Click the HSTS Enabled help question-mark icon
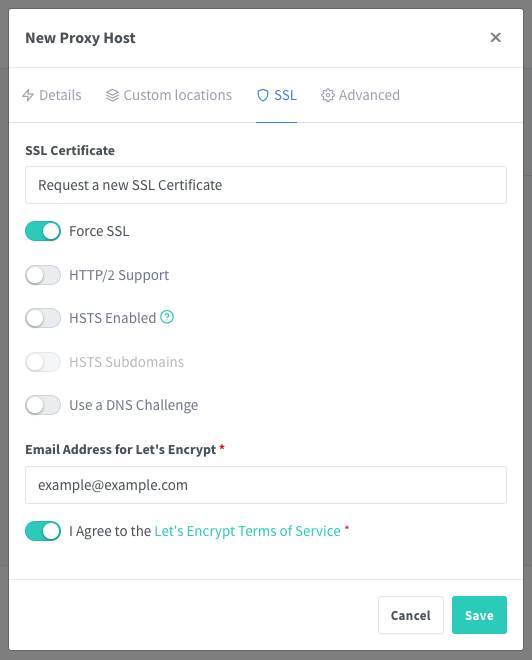This screenshot has width=532, height=660. [x=167, y=317]
